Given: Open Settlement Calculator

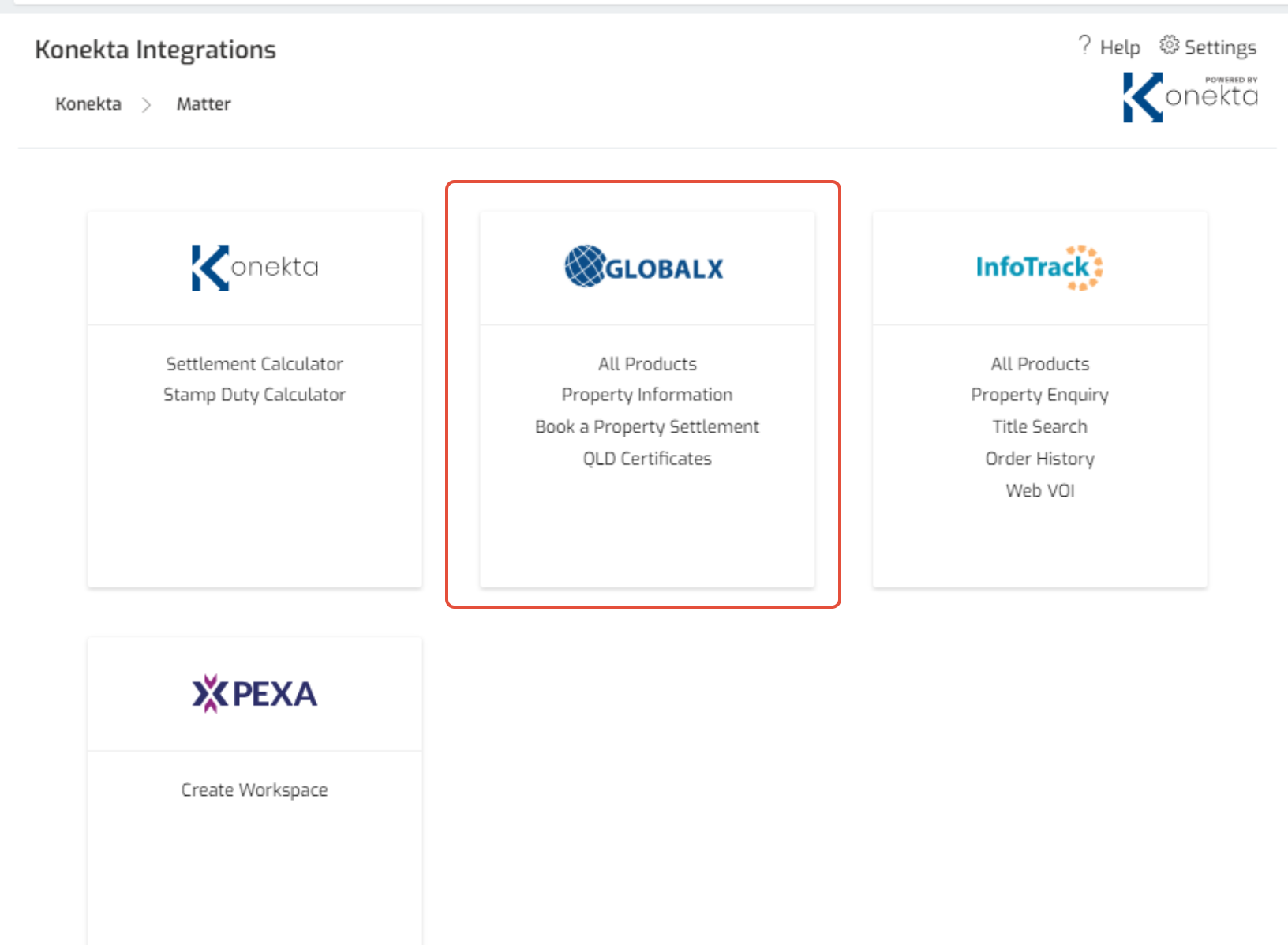Looking at the screenshot, I should click(254, 364).
